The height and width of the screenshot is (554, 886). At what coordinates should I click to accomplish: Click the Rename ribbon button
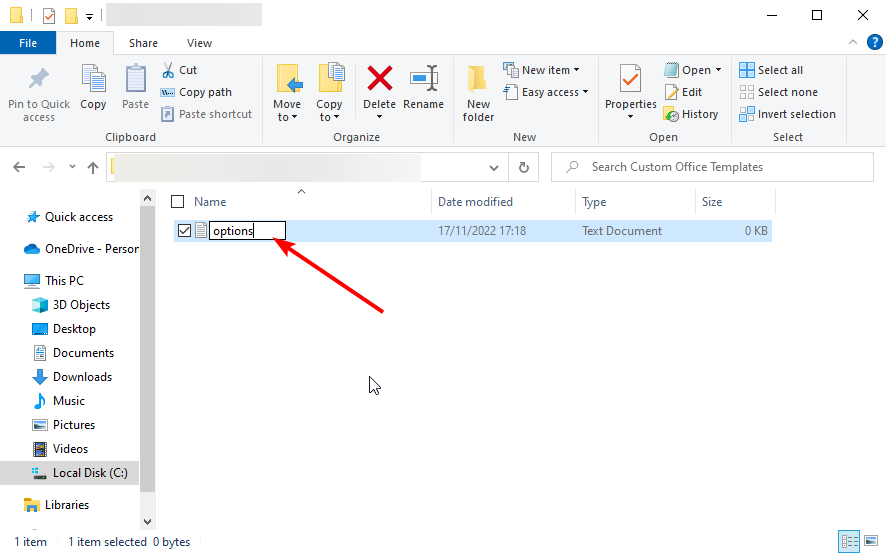(x=424, y=86)
